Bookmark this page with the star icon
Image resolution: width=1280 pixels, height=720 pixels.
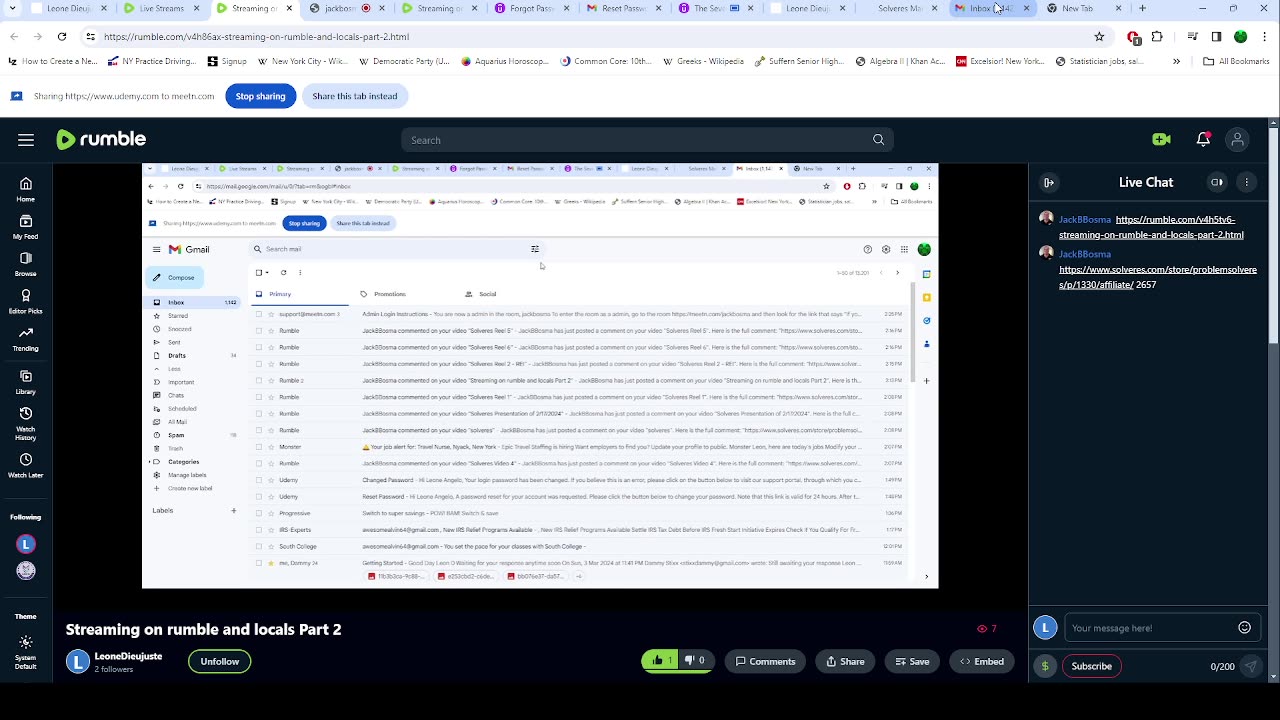1099,37
